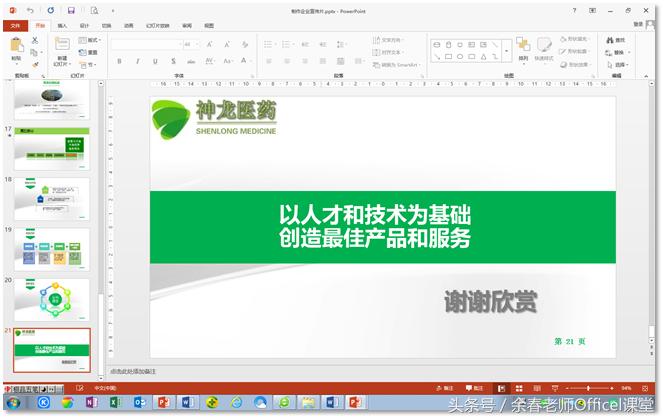This screenshot has width=664, height=419.
Task: Click the Select button in editing group
Action: click(618, 65)
